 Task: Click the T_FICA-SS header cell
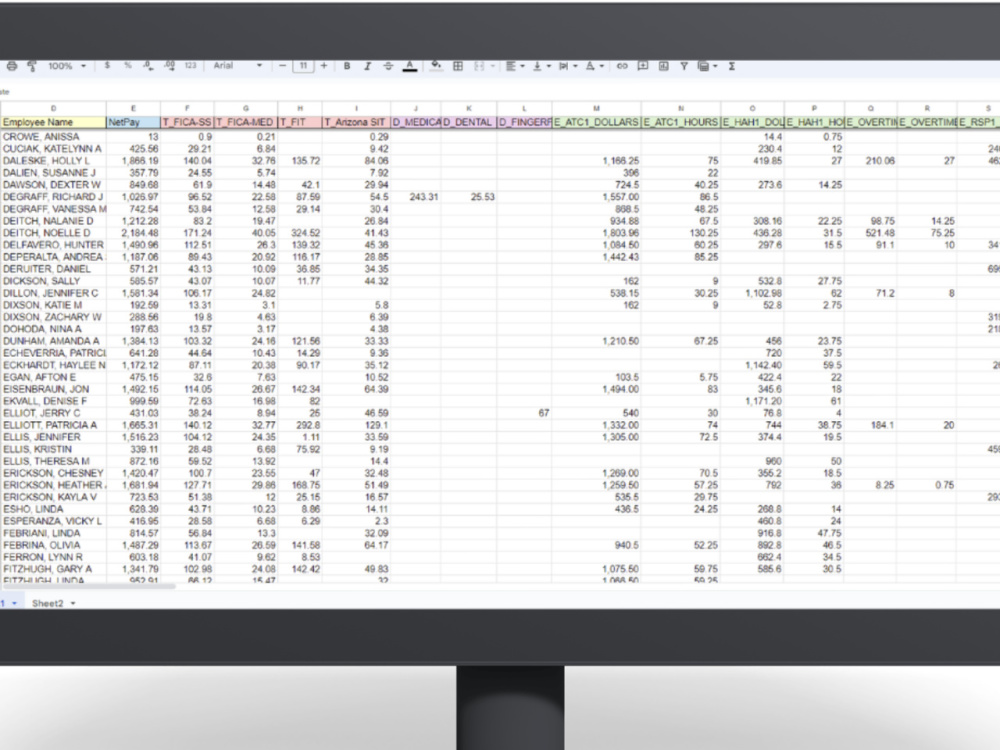187,122
